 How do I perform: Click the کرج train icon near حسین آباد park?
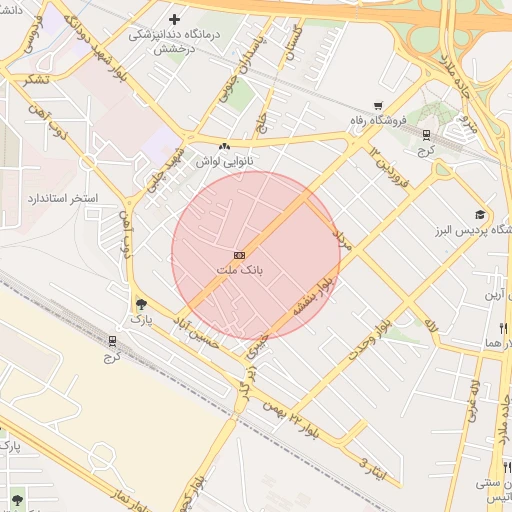coord(112,341)
